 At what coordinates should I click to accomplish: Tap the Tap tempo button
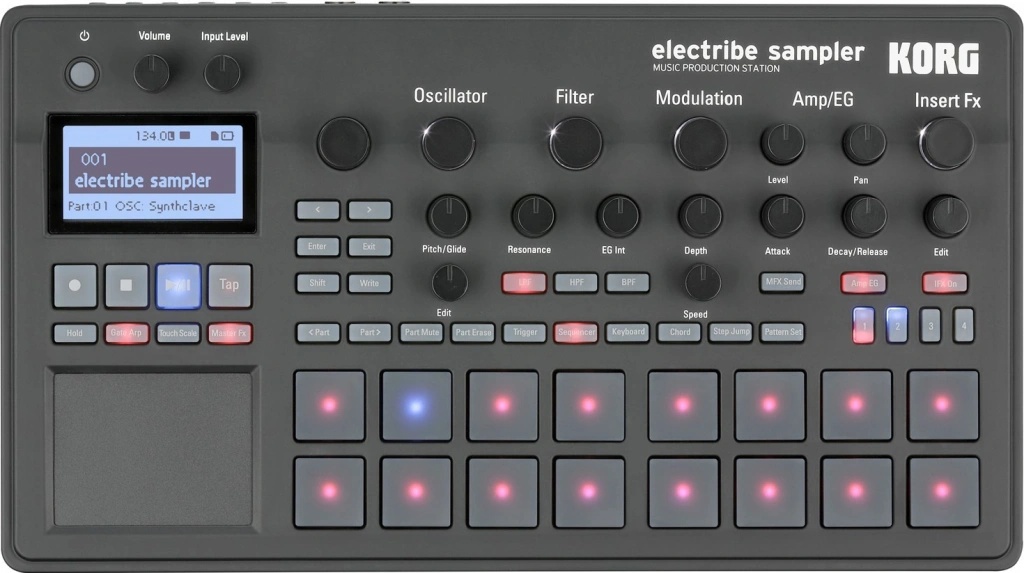[x=230, y=286]
